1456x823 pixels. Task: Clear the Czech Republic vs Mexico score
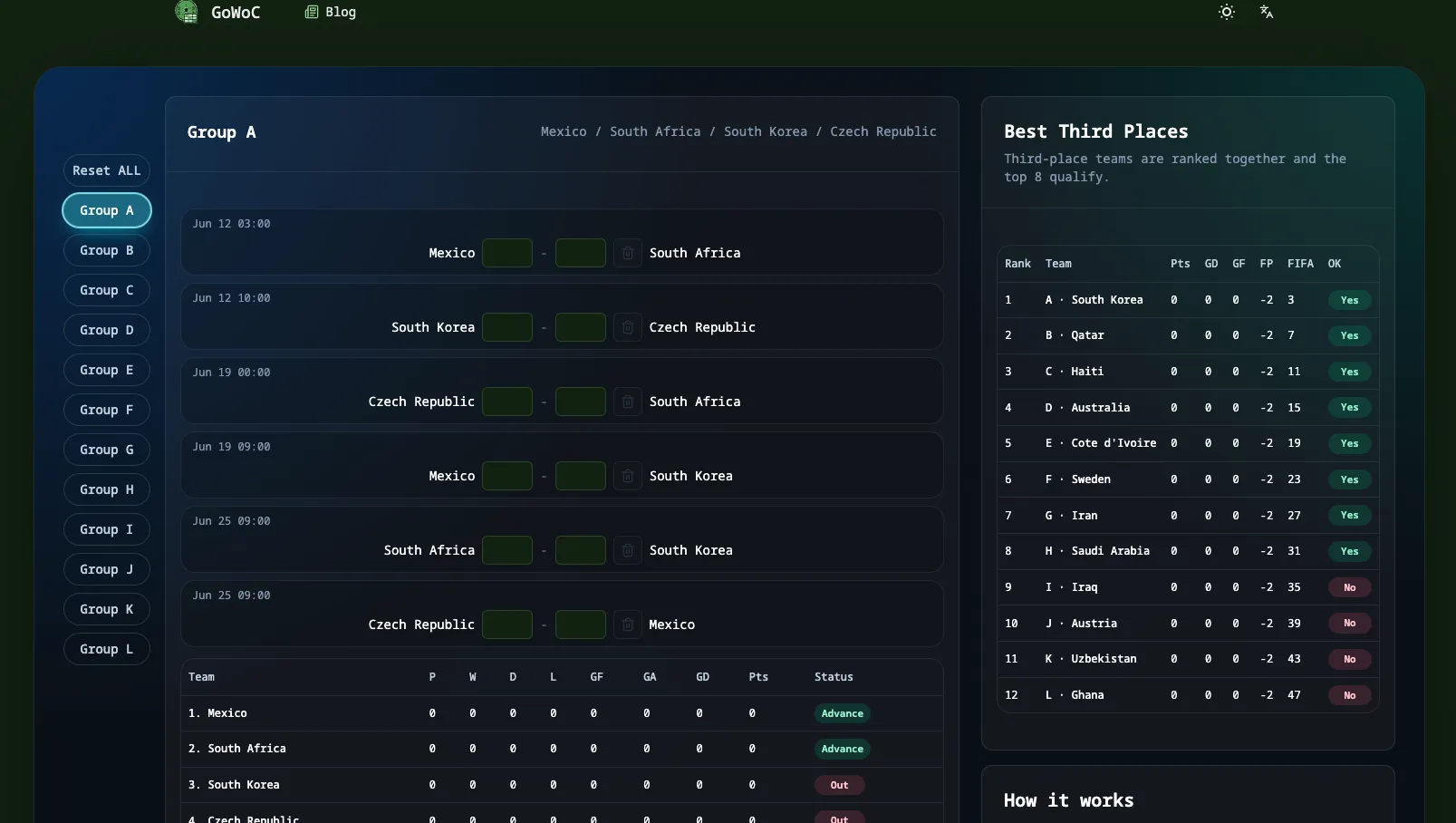tap(627, 625)
